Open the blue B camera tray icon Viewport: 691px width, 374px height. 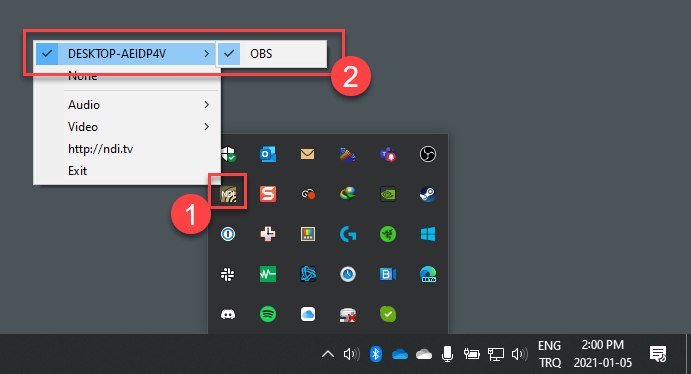[x=388, y=274]
